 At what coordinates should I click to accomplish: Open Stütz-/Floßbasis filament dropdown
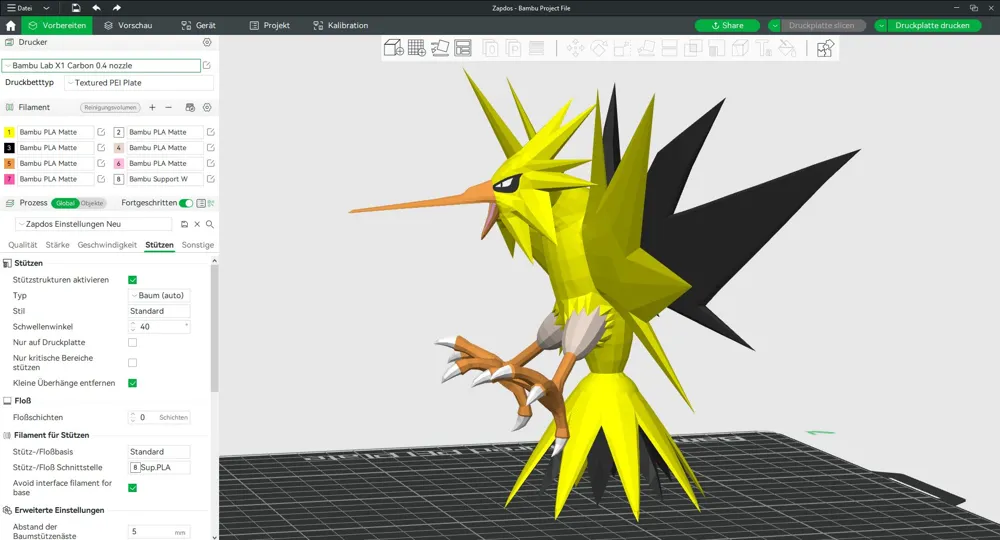159,452
